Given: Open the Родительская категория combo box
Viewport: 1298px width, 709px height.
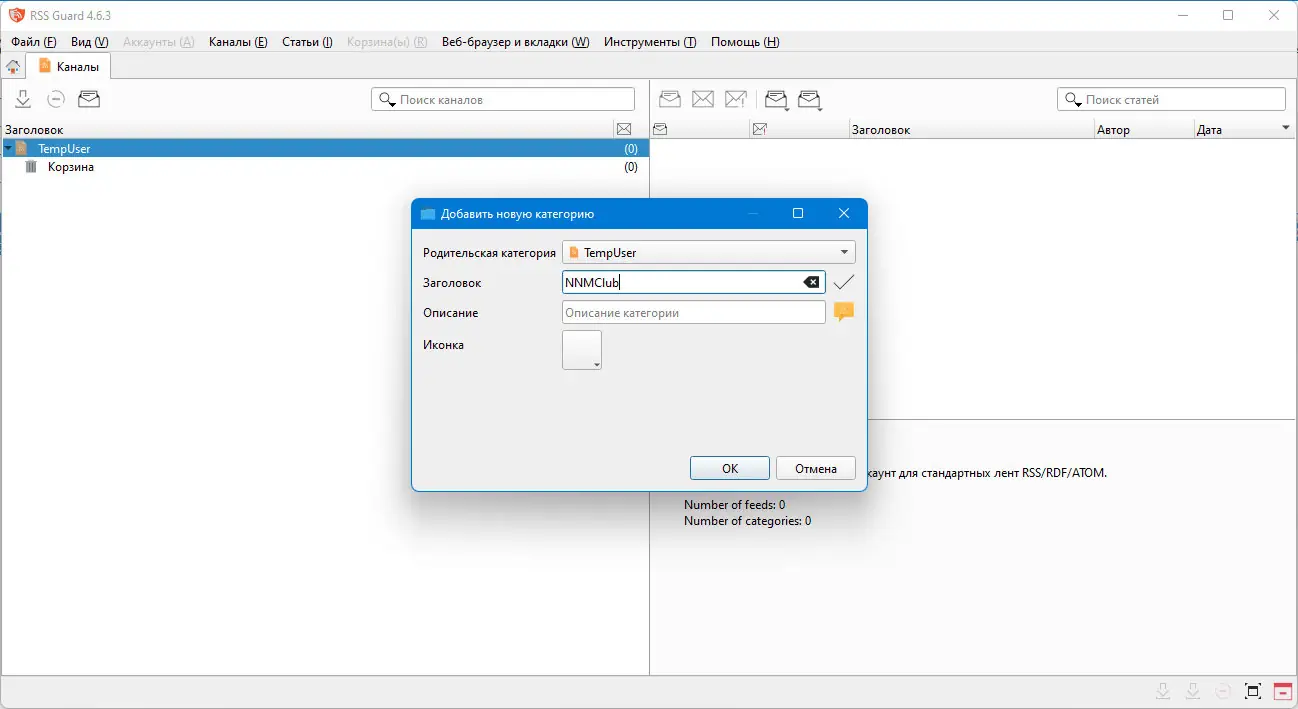Looking at the screenshot, I should point(709,253).
